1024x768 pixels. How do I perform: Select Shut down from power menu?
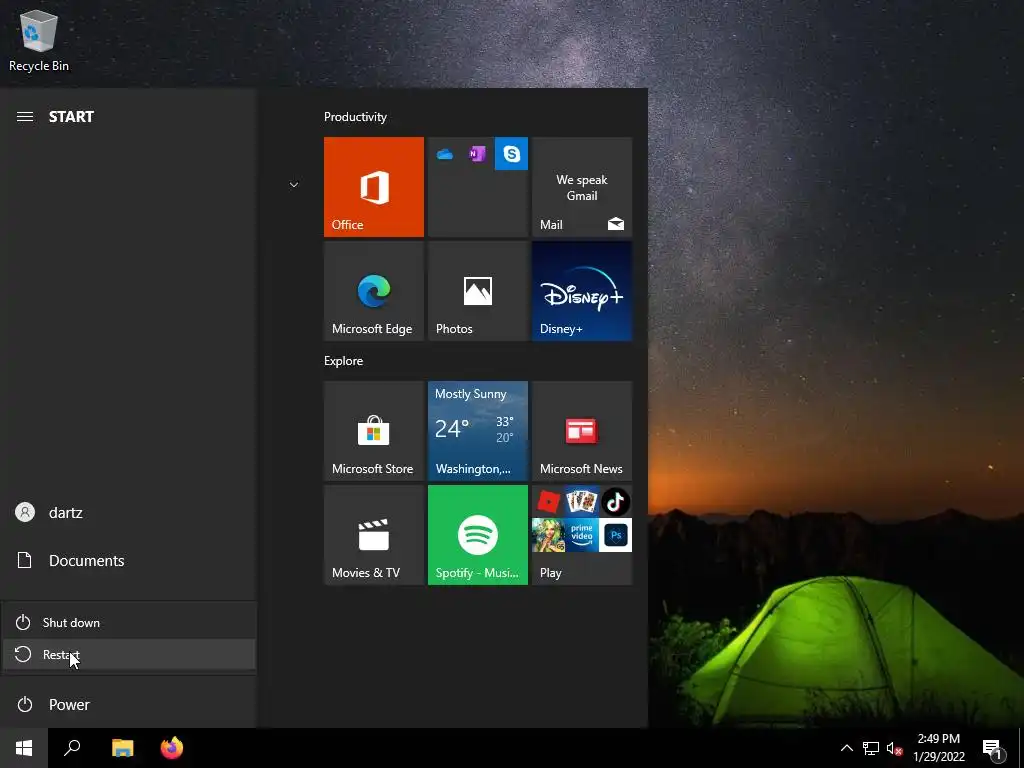[129, 622]
